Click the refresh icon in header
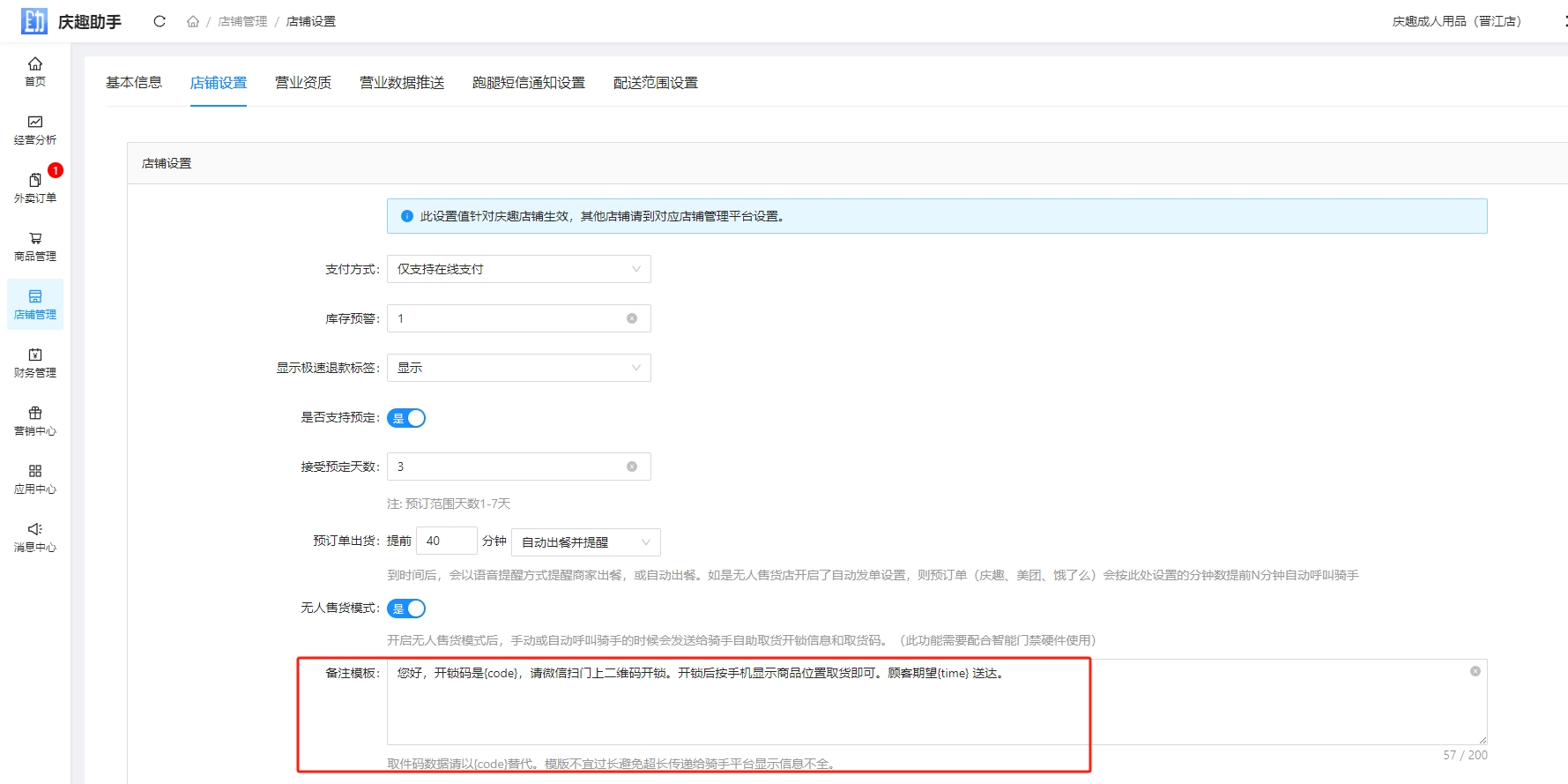 160,21
